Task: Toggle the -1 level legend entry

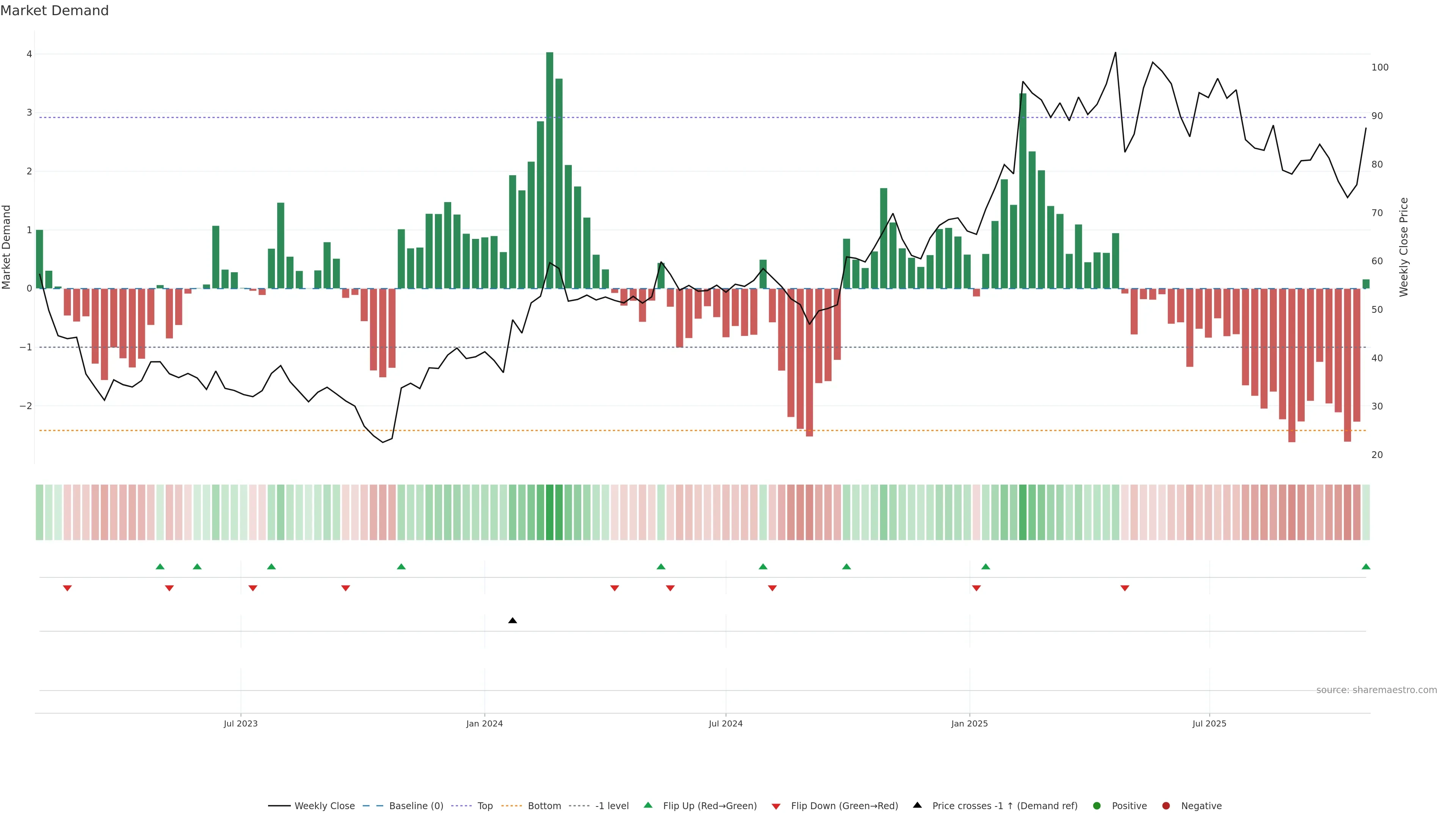Action: [x=612, y=805]
